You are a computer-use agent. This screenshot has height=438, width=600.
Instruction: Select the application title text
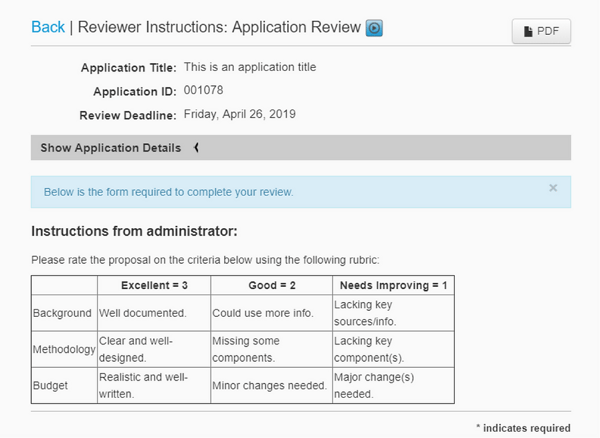point(250,67)
